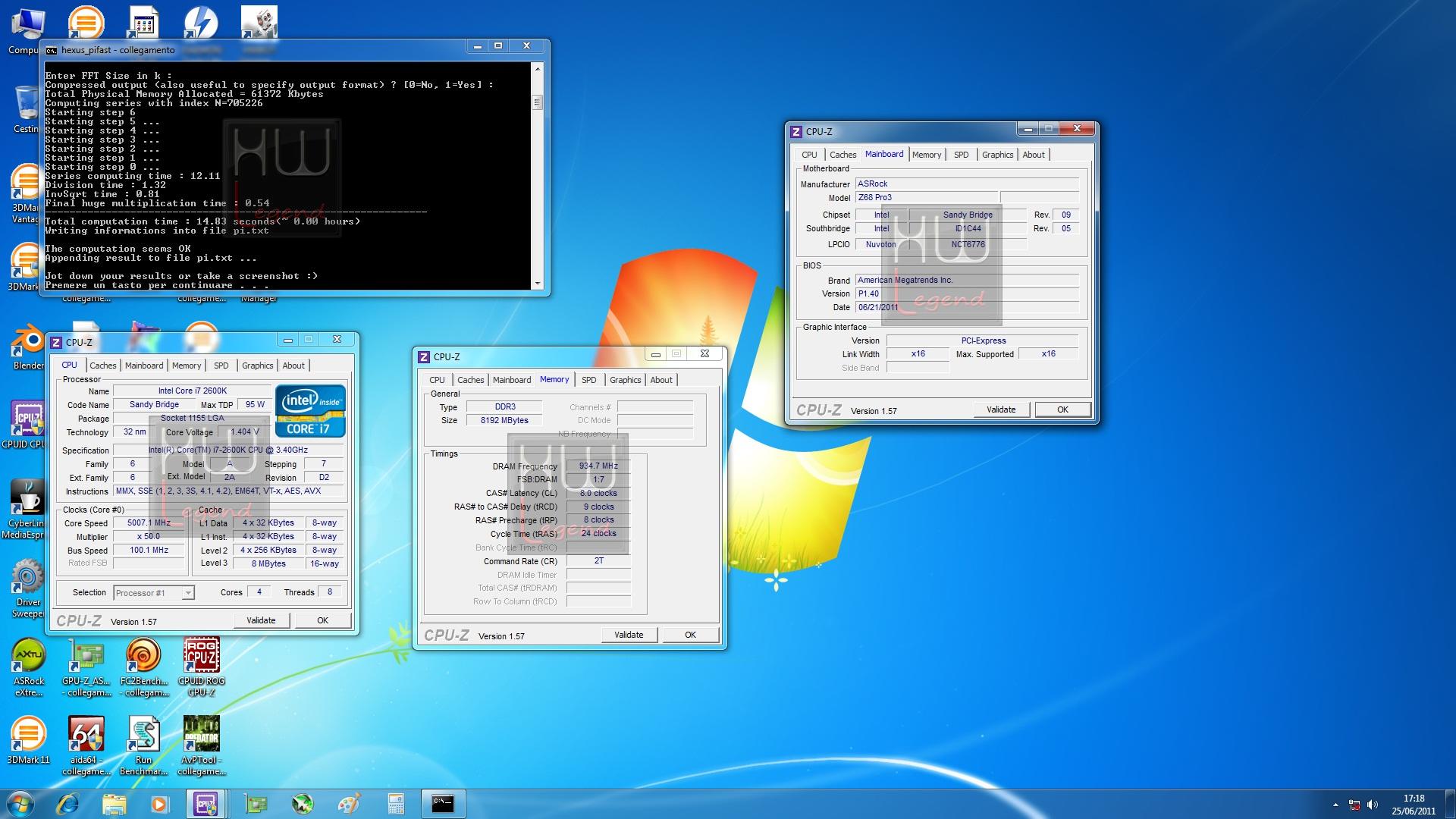Open Windows Explorer from the taskbar
1456x819 pixels.
click(114, 804)
